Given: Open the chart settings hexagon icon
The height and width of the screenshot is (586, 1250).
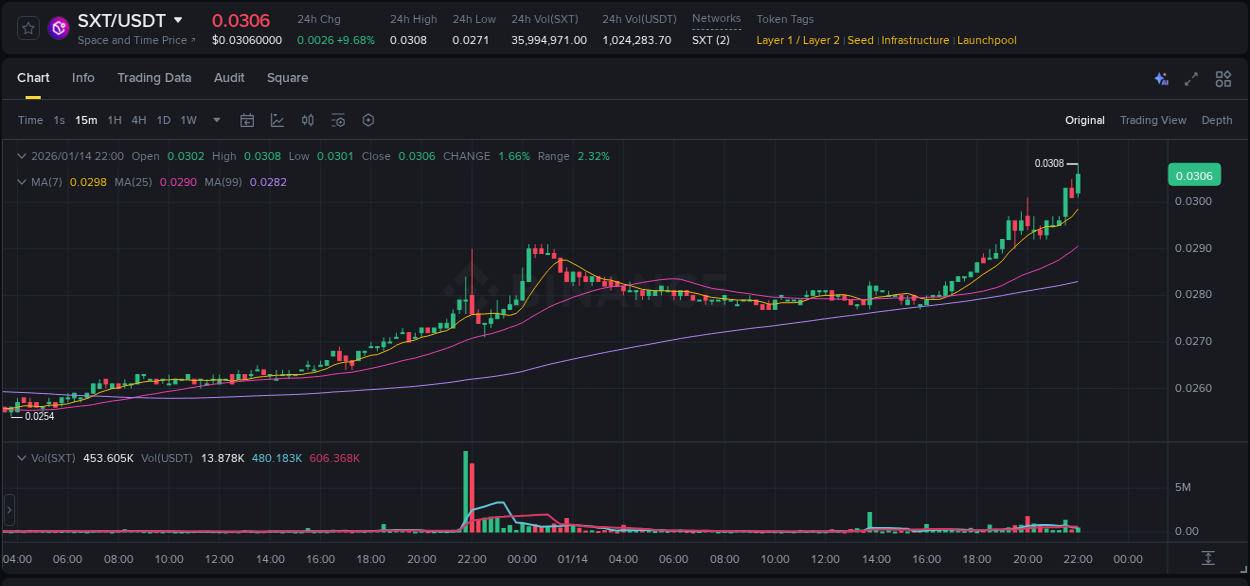Looking at the screenshot, I should click(x=368, y=120).
